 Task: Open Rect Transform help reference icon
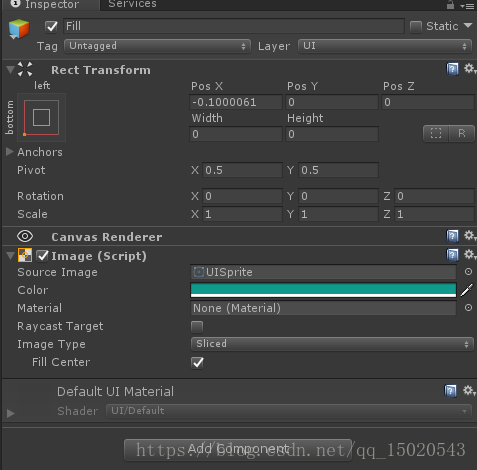point(452,69)
